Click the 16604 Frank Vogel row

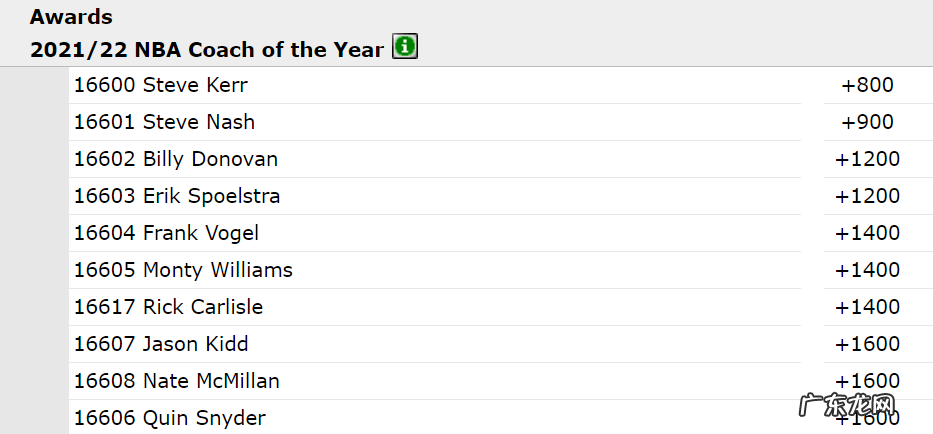pos(166,233)
